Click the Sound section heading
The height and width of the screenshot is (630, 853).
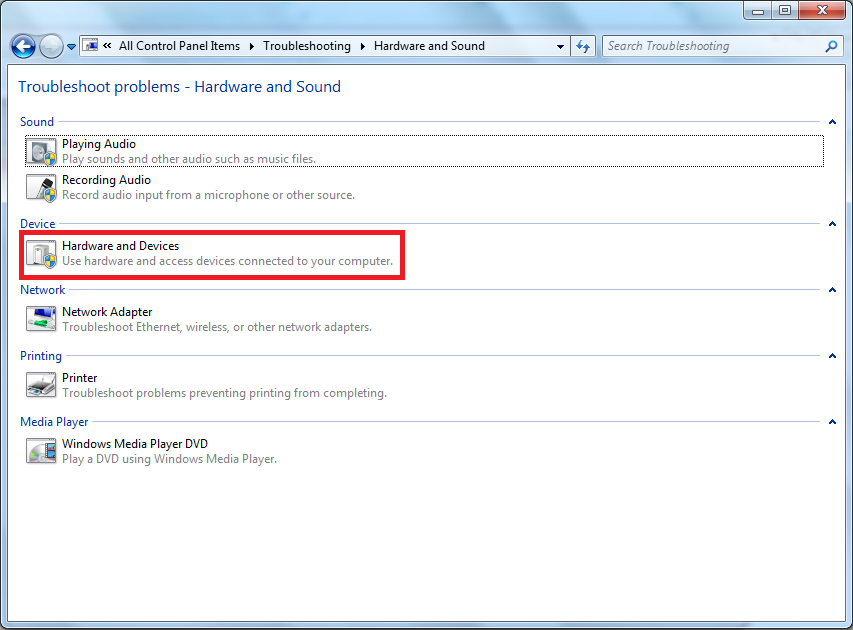pos(37,122)
